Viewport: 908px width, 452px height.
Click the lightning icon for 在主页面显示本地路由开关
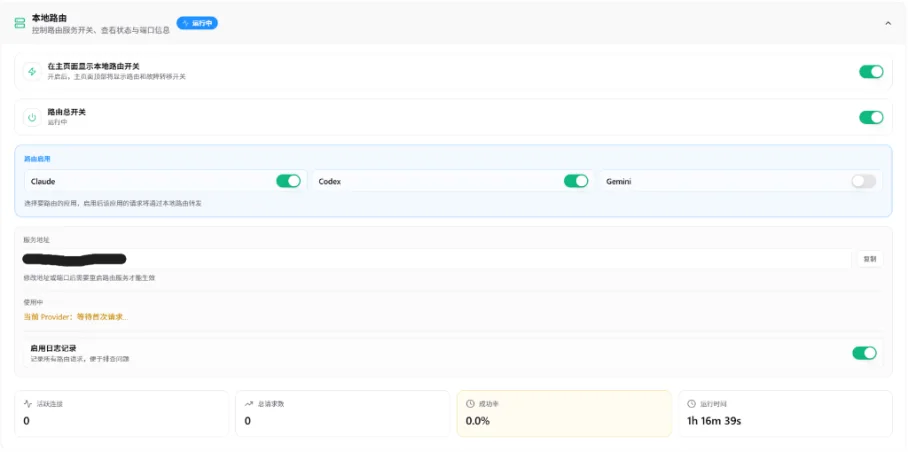[x=32, y=71]
